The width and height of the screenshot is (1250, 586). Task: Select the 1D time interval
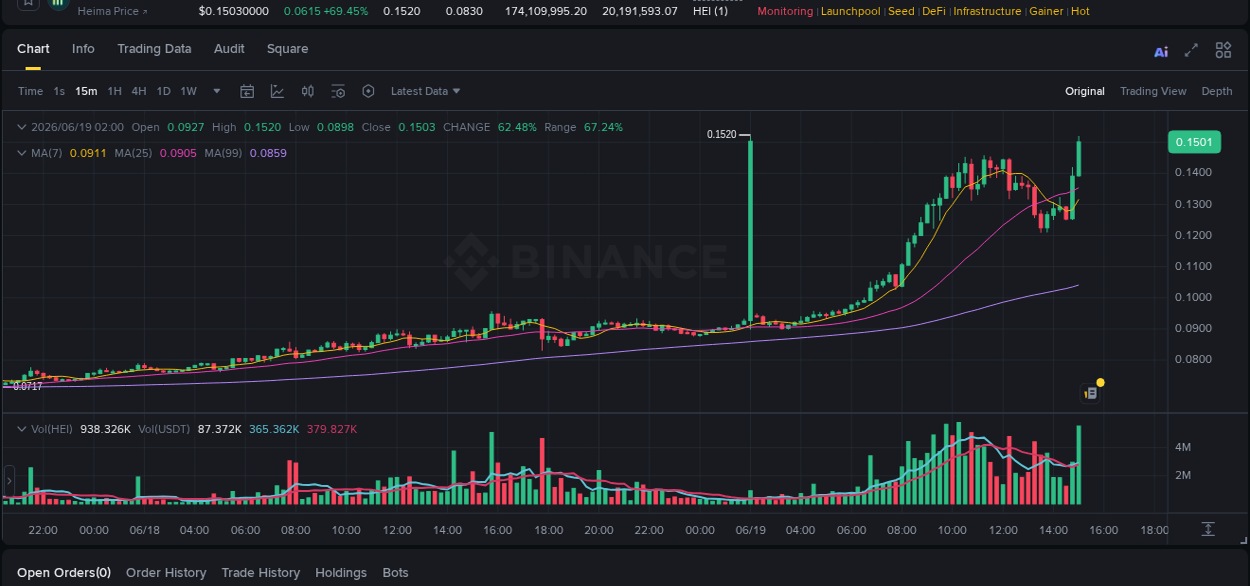pyautogui.click(x=163, y=91)
